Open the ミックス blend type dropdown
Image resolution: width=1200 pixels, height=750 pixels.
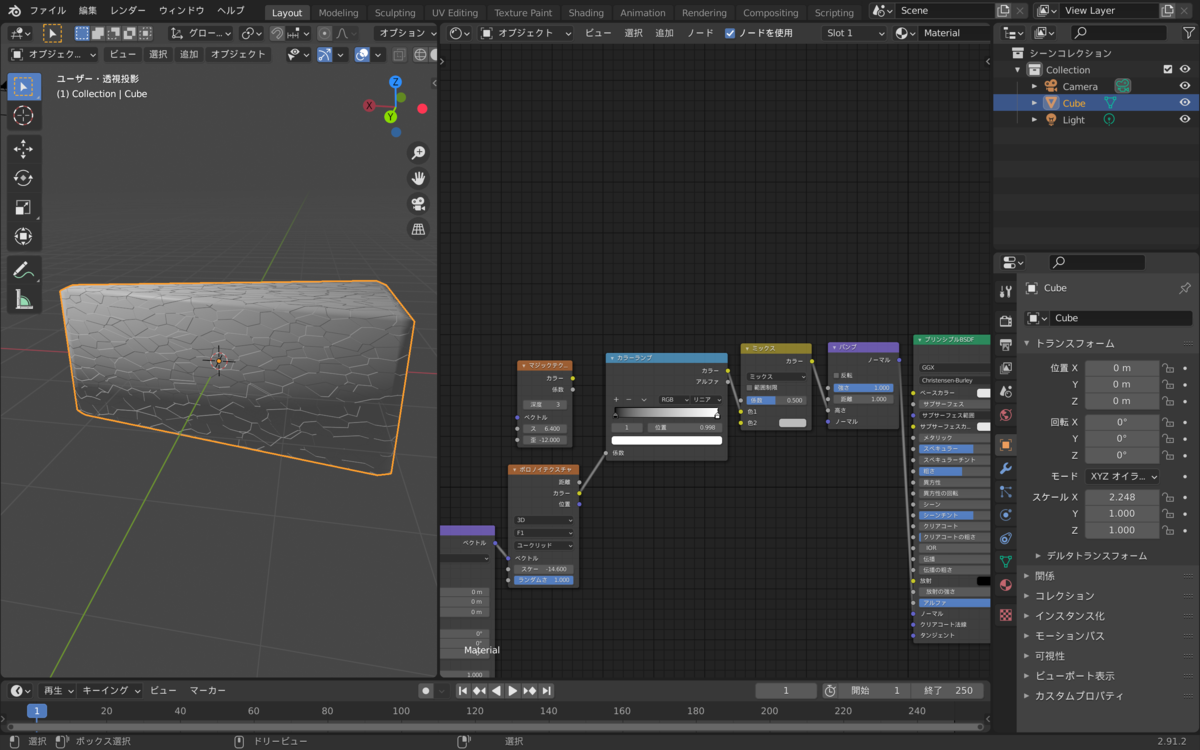click(x=777, y=376)
